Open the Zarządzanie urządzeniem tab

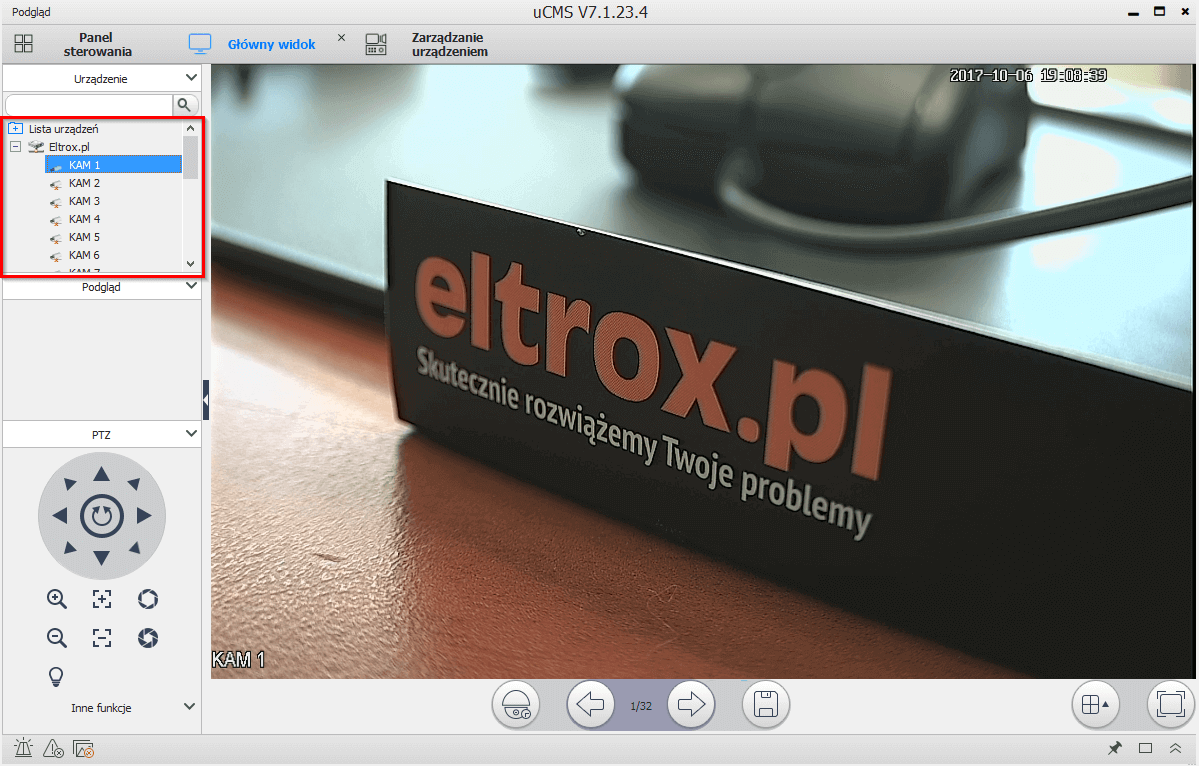449,44
